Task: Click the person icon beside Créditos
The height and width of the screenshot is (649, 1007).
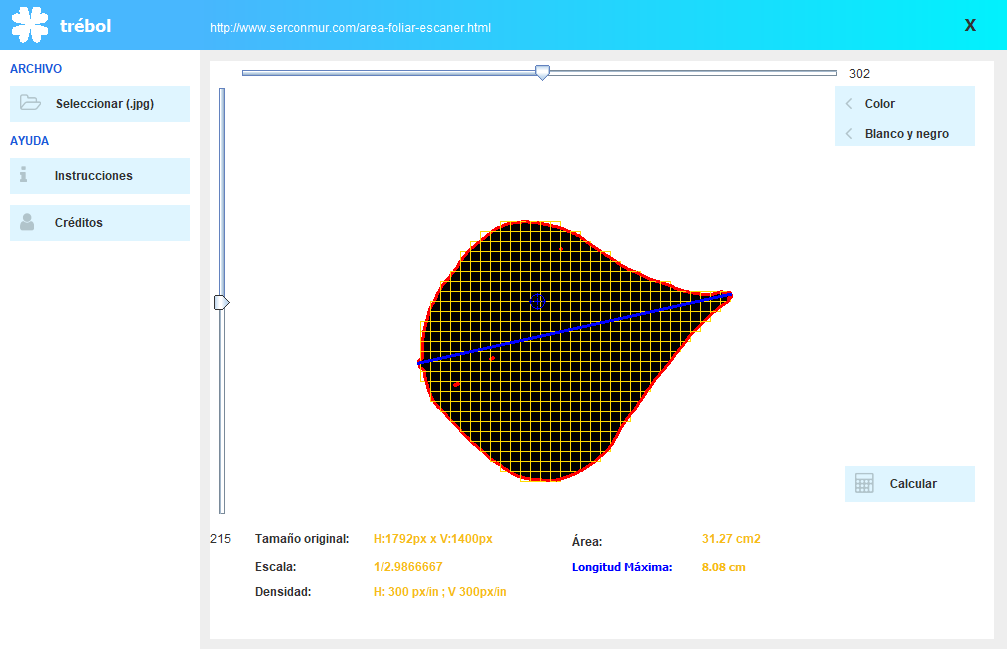Action: coord(27,222)
